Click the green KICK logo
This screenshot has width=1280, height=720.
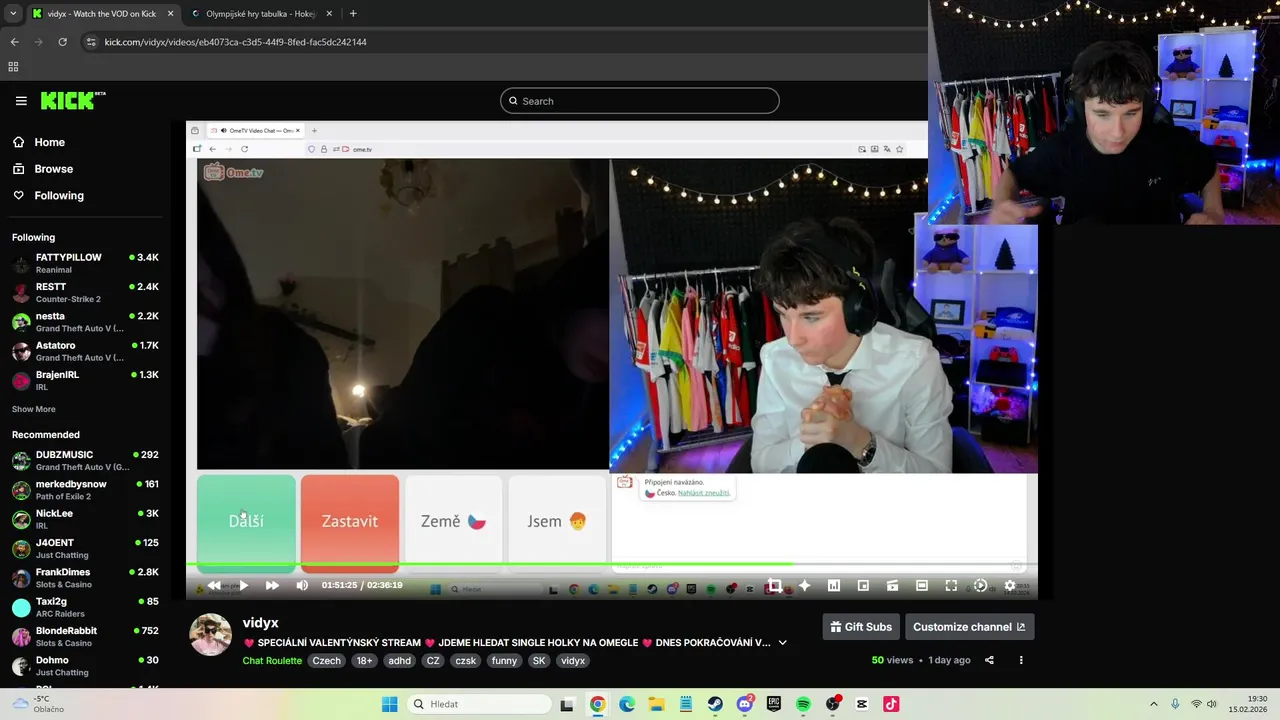click(73, 100)
